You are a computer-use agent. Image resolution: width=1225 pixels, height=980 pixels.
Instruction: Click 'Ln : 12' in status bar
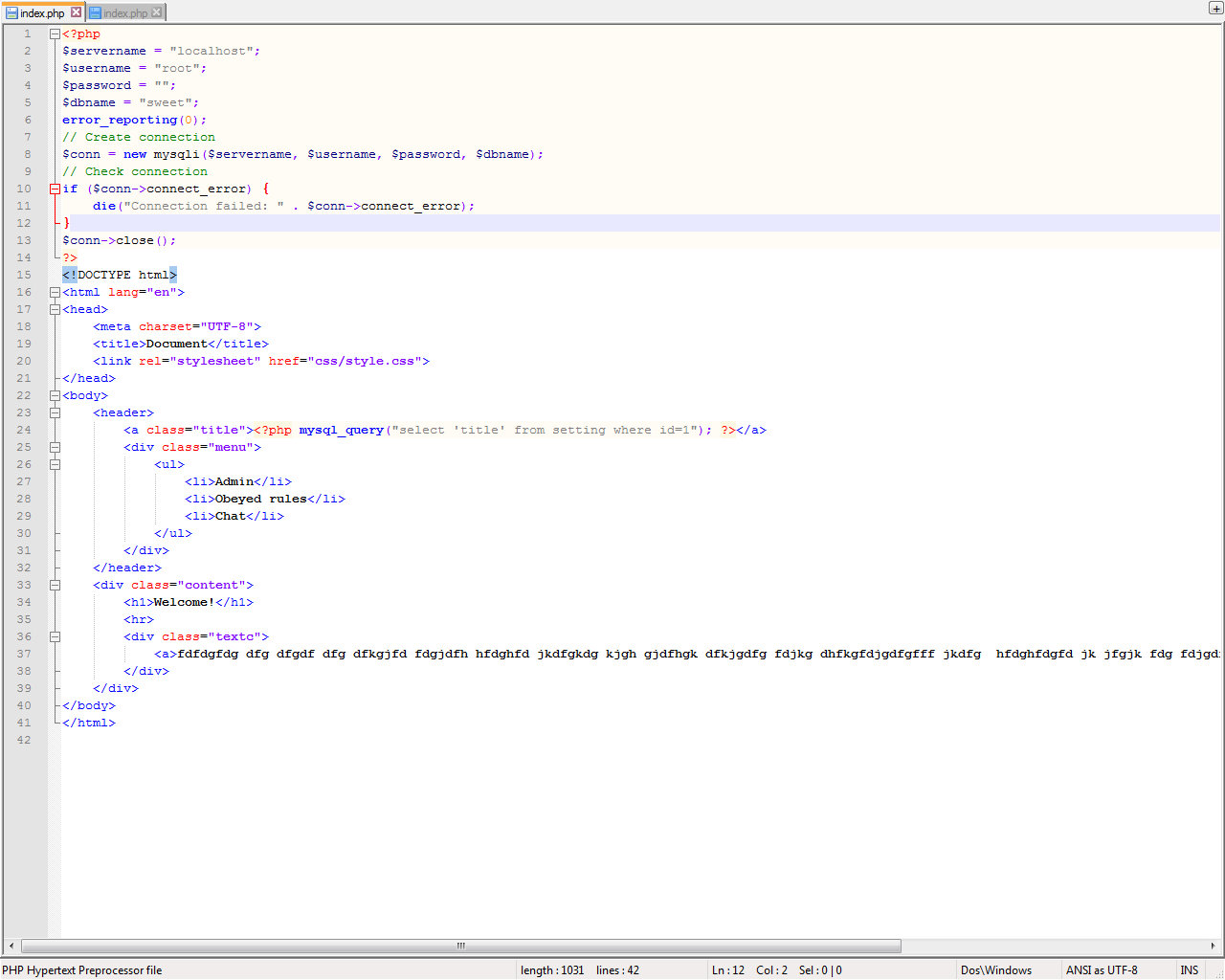click(x=728, y=969)
